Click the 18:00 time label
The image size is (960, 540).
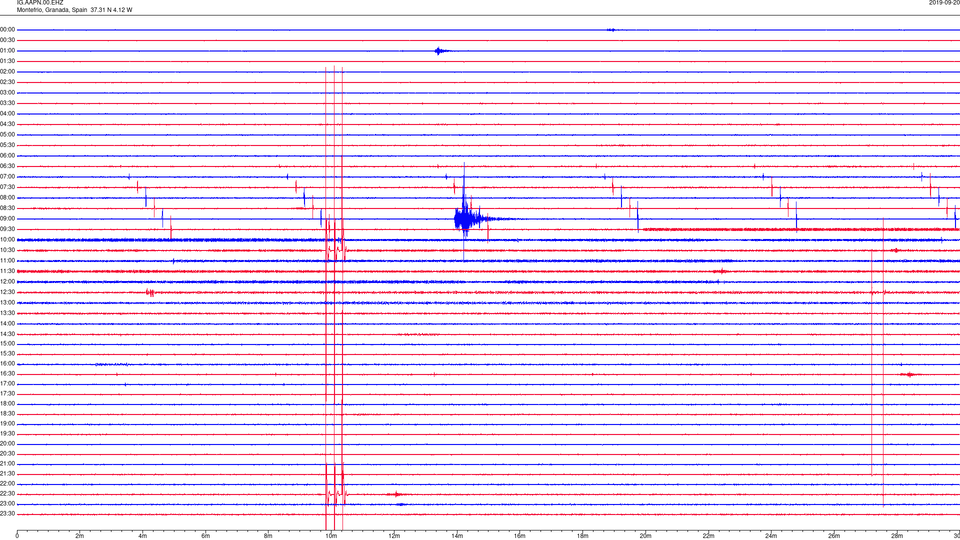pyautogui.click(x=8, y=403)
